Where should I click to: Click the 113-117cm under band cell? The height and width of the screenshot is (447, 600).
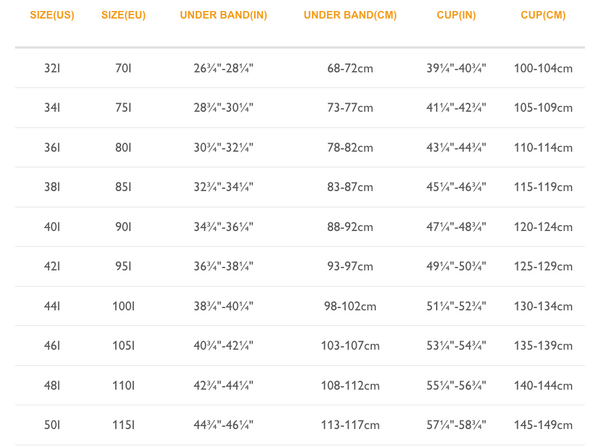[x=350, y=425]
